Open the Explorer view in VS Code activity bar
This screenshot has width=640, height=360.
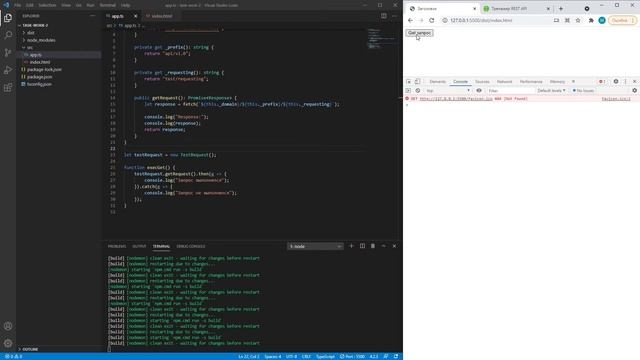point(8,18)
